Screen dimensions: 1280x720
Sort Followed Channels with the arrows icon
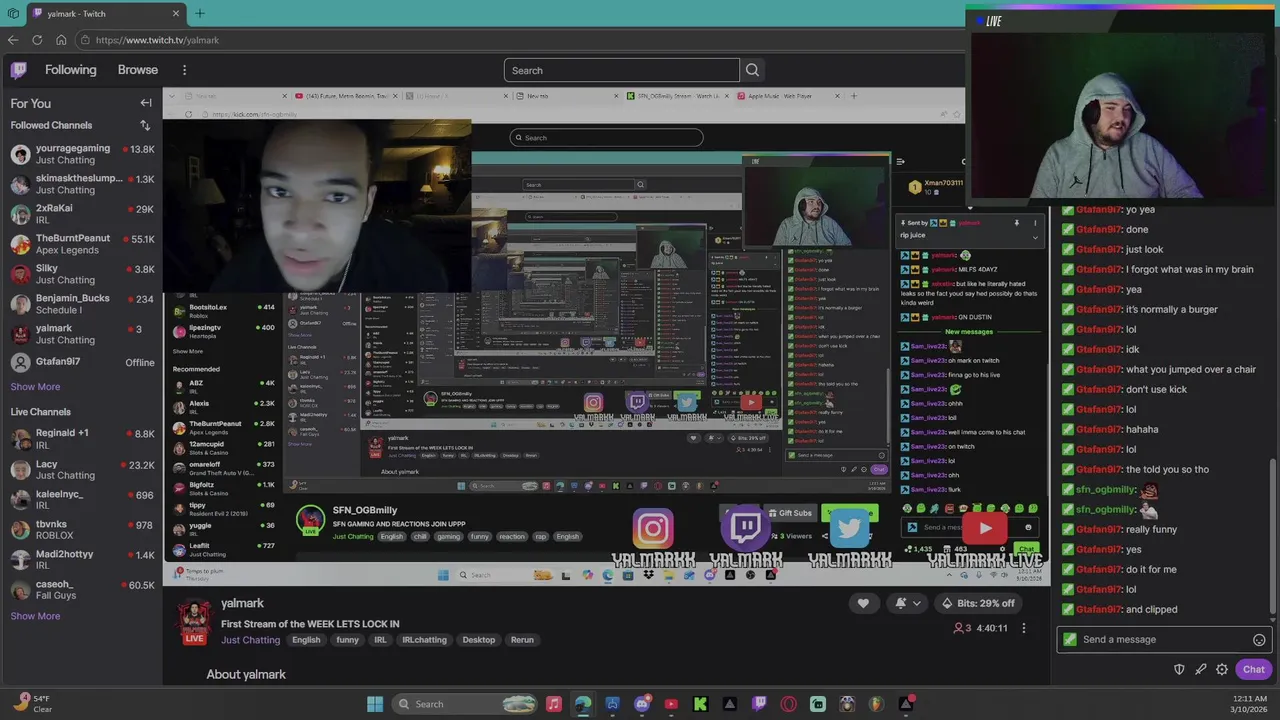pos(145,125)
